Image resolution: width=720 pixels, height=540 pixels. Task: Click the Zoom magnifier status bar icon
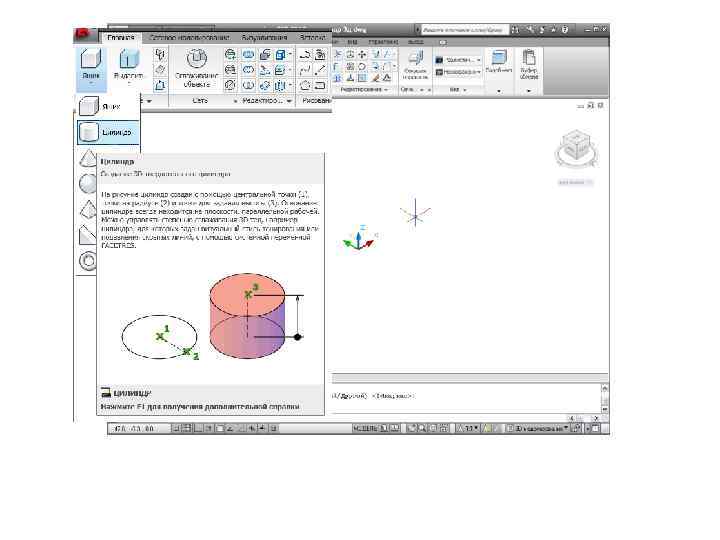pos(422,428)
